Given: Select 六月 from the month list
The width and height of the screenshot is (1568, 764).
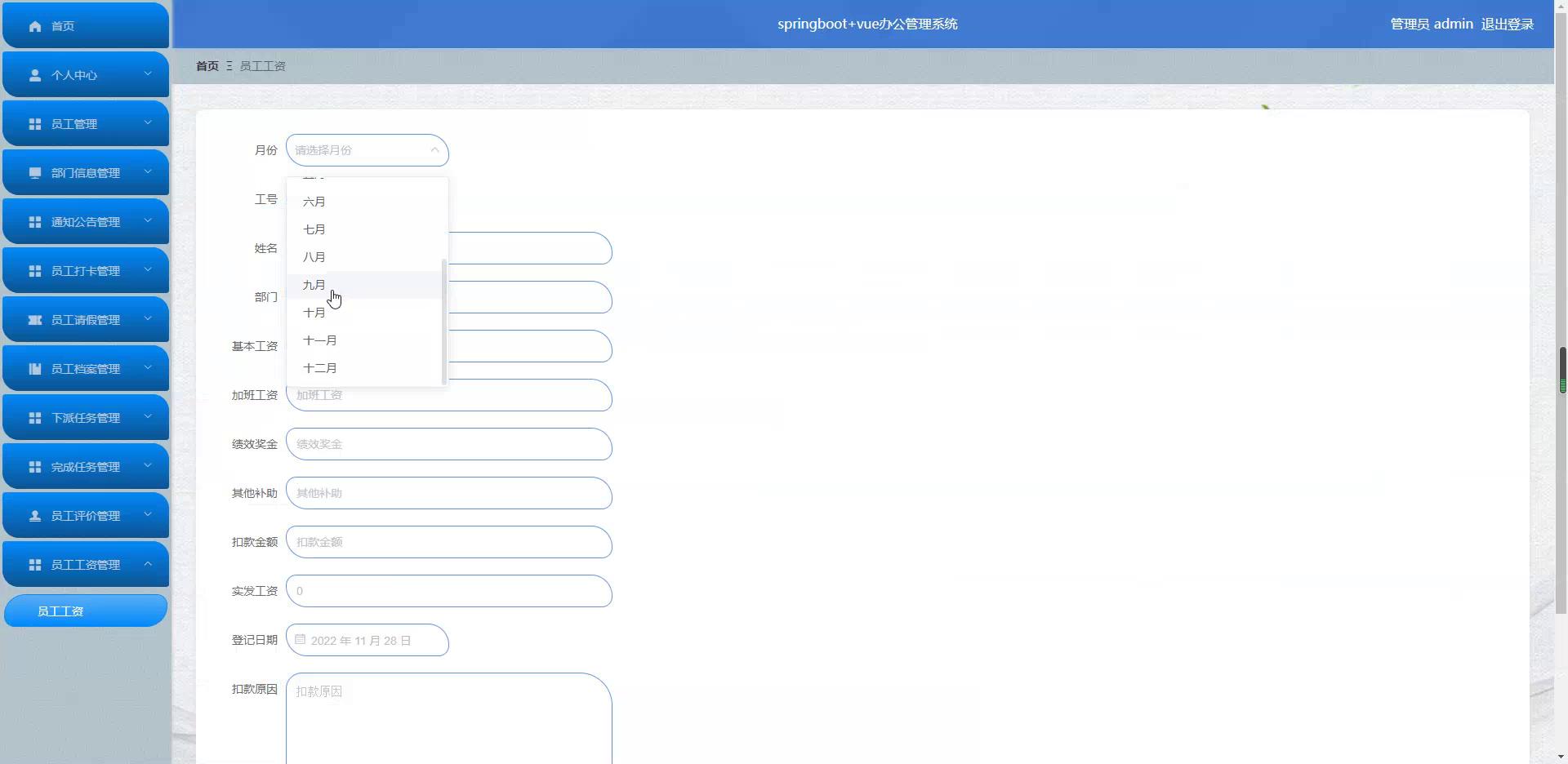Looking at the screenshot, I should point(363,202).
